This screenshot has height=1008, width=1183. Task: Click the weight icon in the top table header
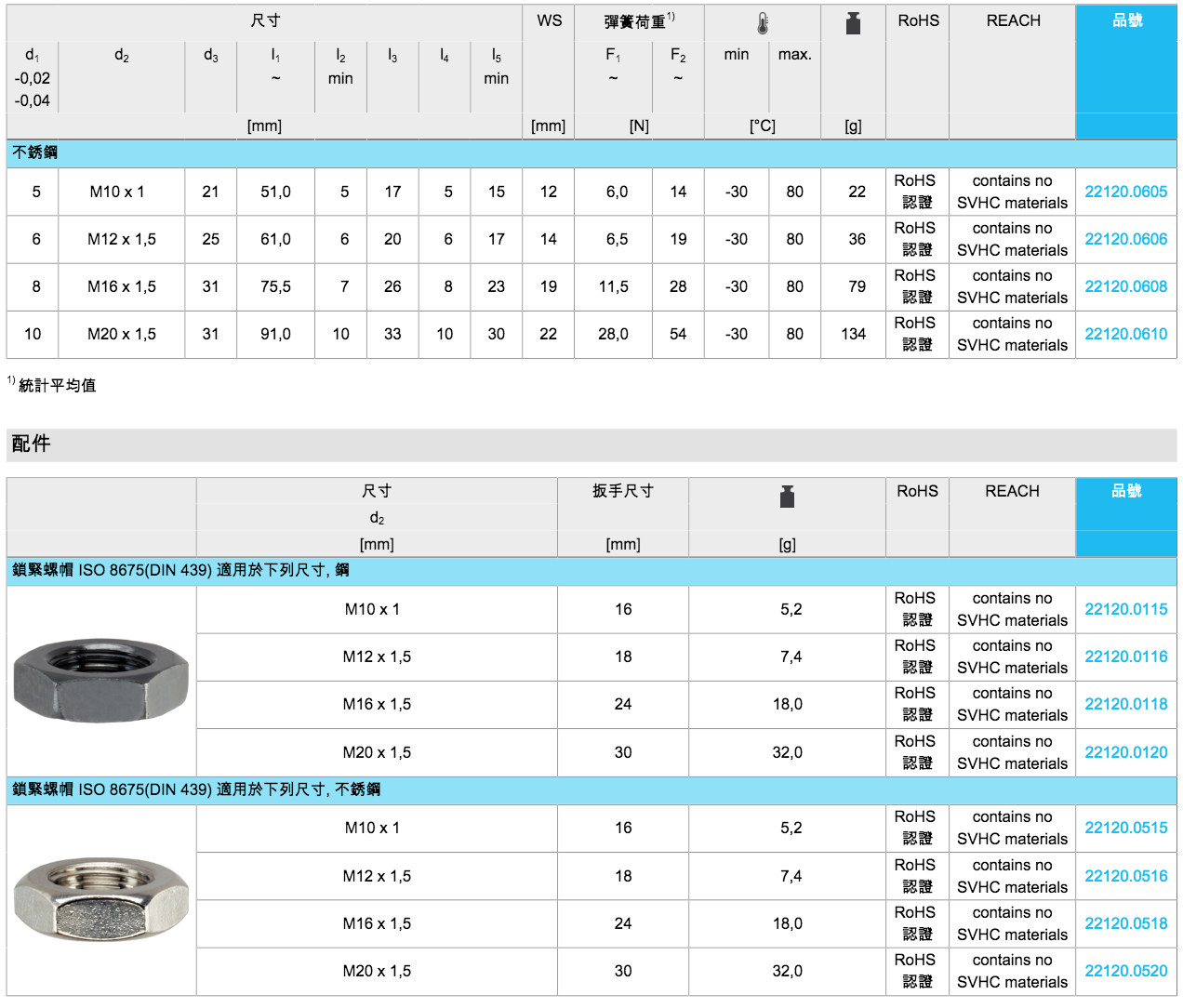click(853, 23)
